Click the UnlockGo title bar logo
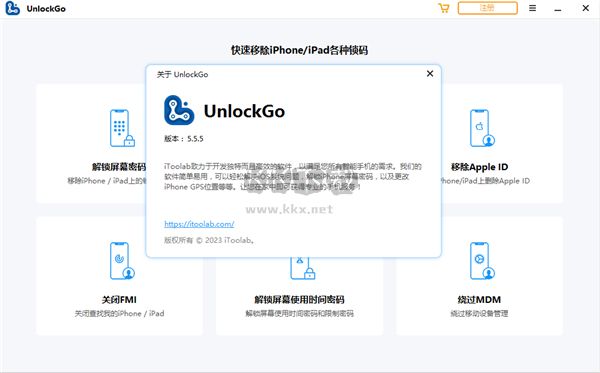The width and height of the screenshot is (600, 373). click(12, 8)
